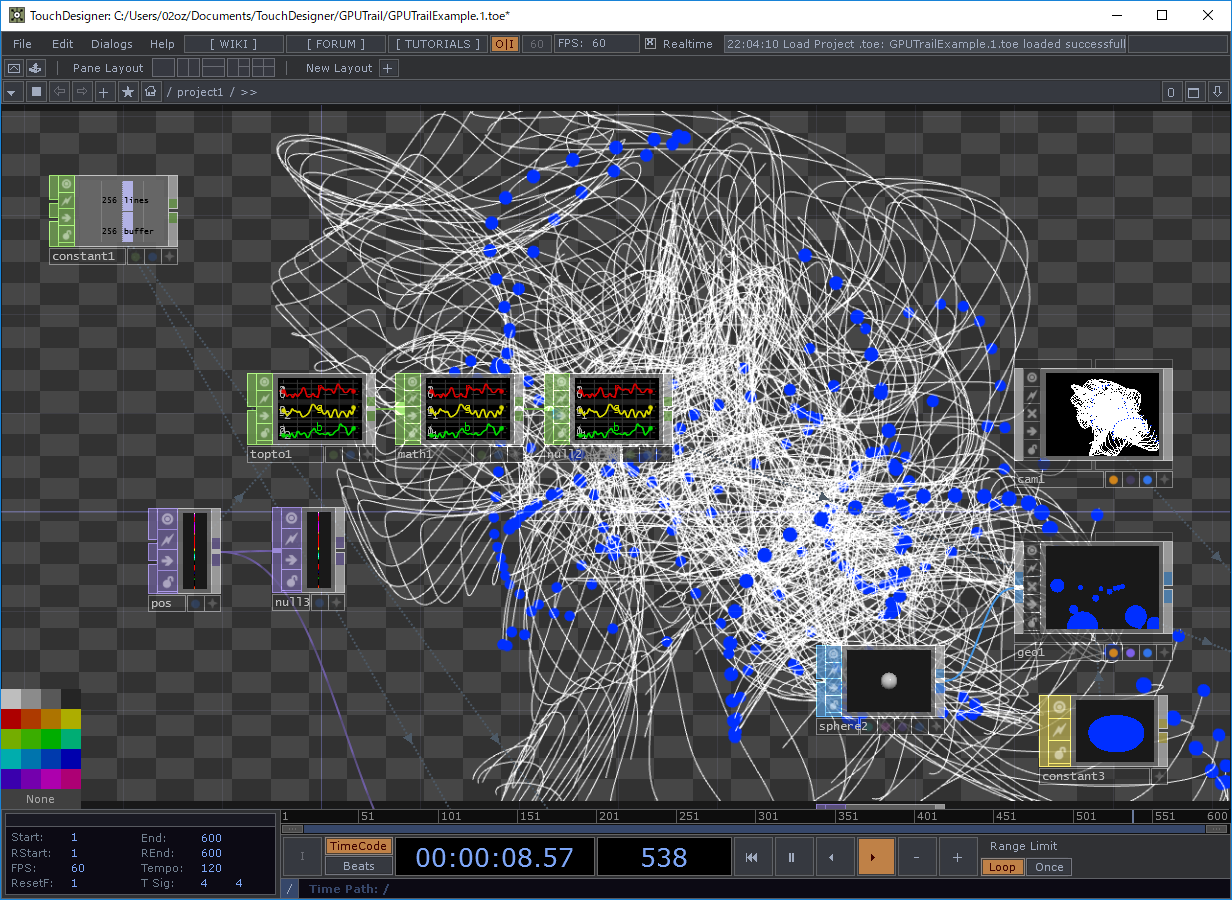The width and height of the screenshot is (1232, 900).
Task: Toggle the O|I power button
Action: [505, 44]
